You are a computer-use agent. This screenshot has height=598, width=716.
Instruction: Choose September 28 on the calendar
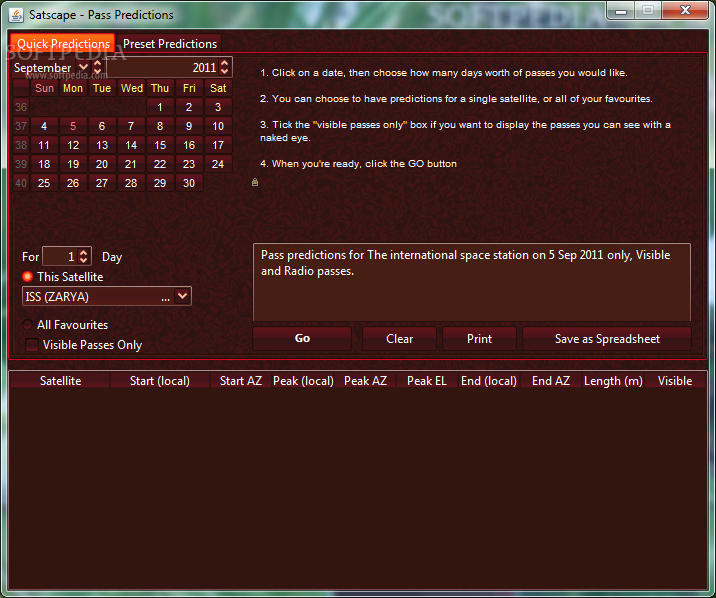(x=131, y=183)
